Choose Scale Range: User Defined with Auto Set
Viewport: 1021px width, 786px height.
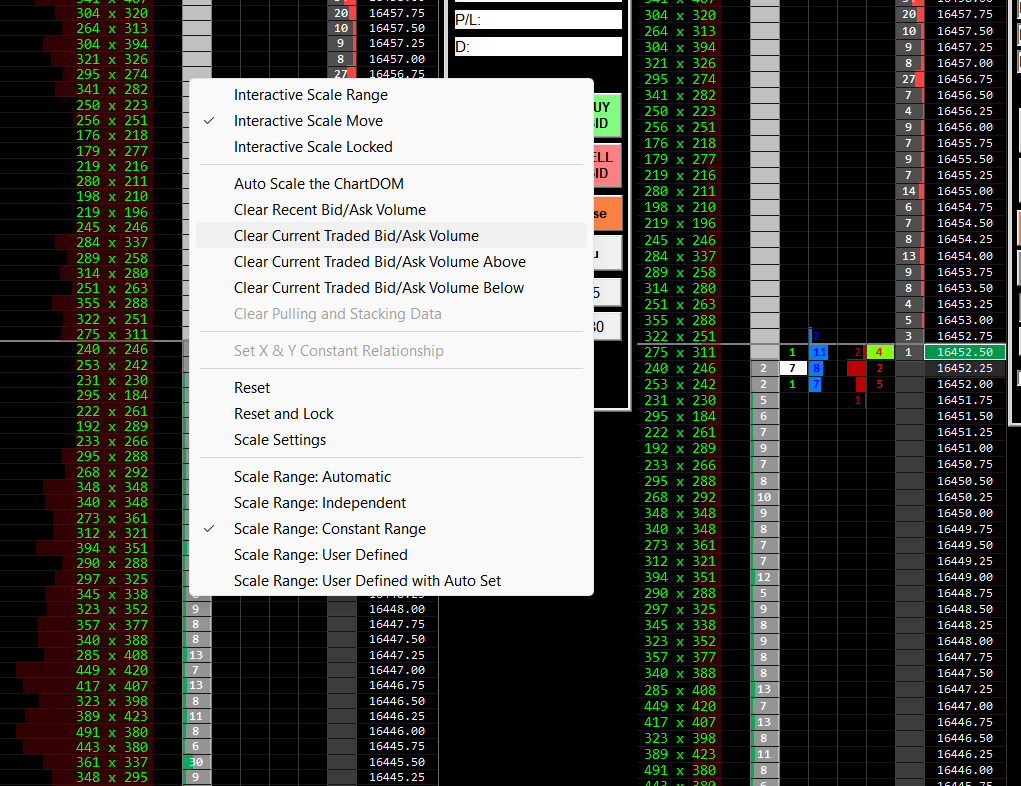(367, 581)
